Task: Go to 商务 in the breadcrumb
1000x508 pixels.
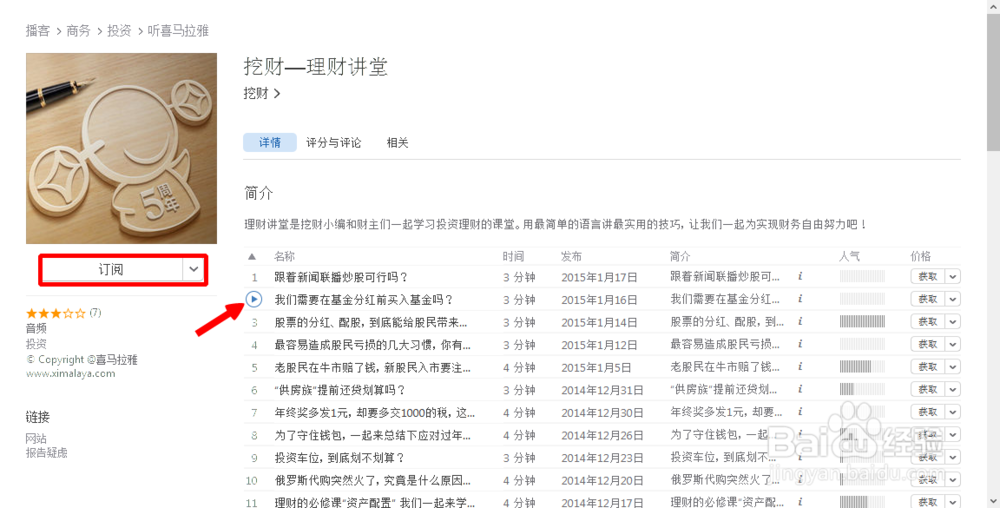Action: coord(78,31)
